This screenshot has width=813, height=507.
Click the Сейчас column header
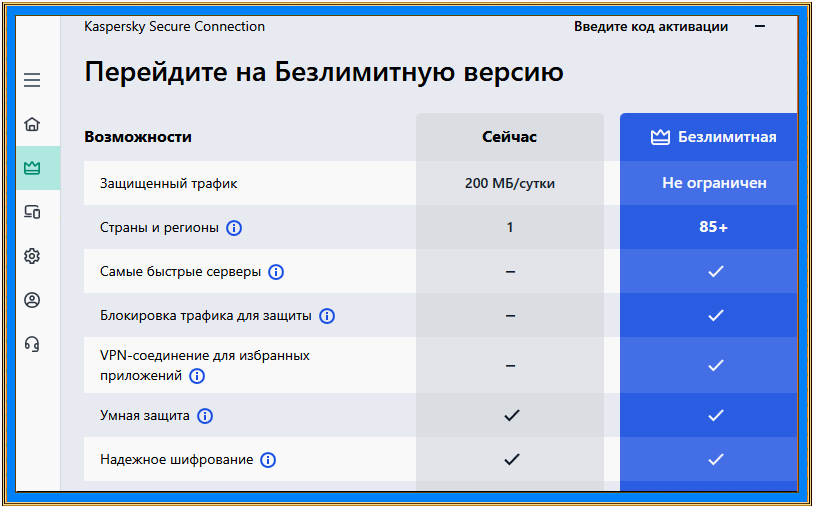click(x=510, y=137)
